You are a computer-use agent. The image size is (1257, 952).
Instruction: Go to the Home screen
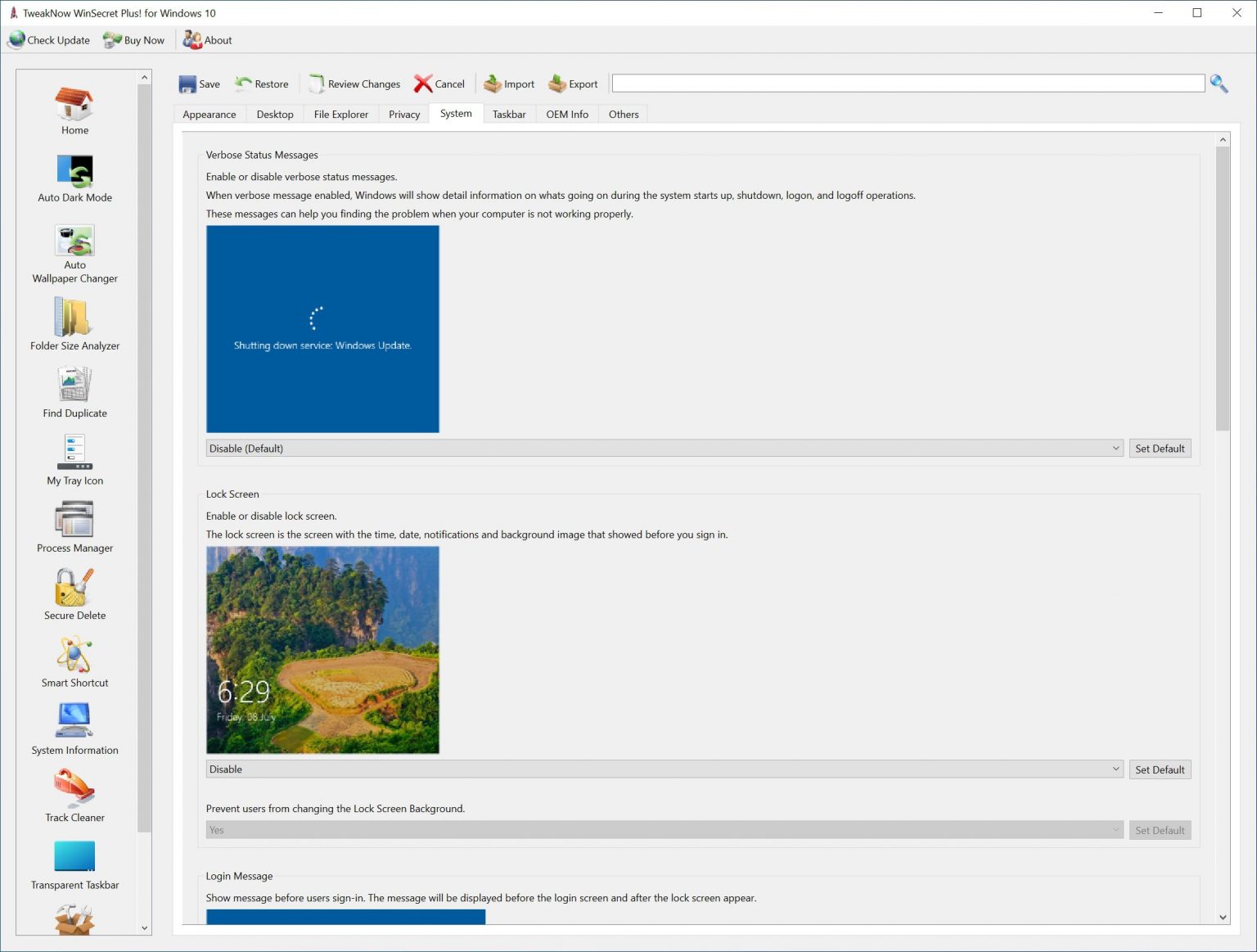point(74,105)
